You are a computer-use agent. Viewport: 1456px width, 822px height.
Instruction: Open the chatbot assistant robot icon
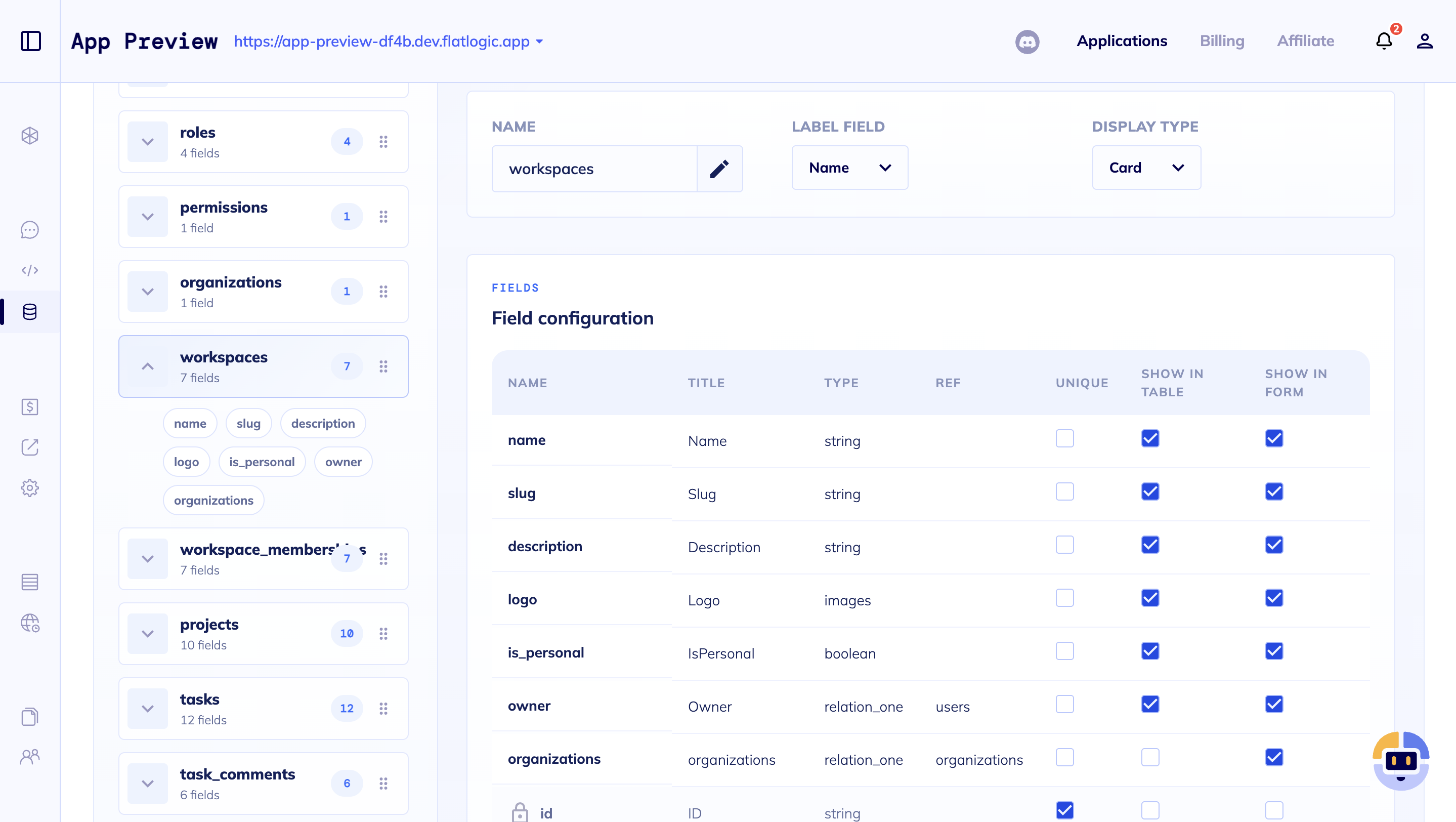point(1401,761)
